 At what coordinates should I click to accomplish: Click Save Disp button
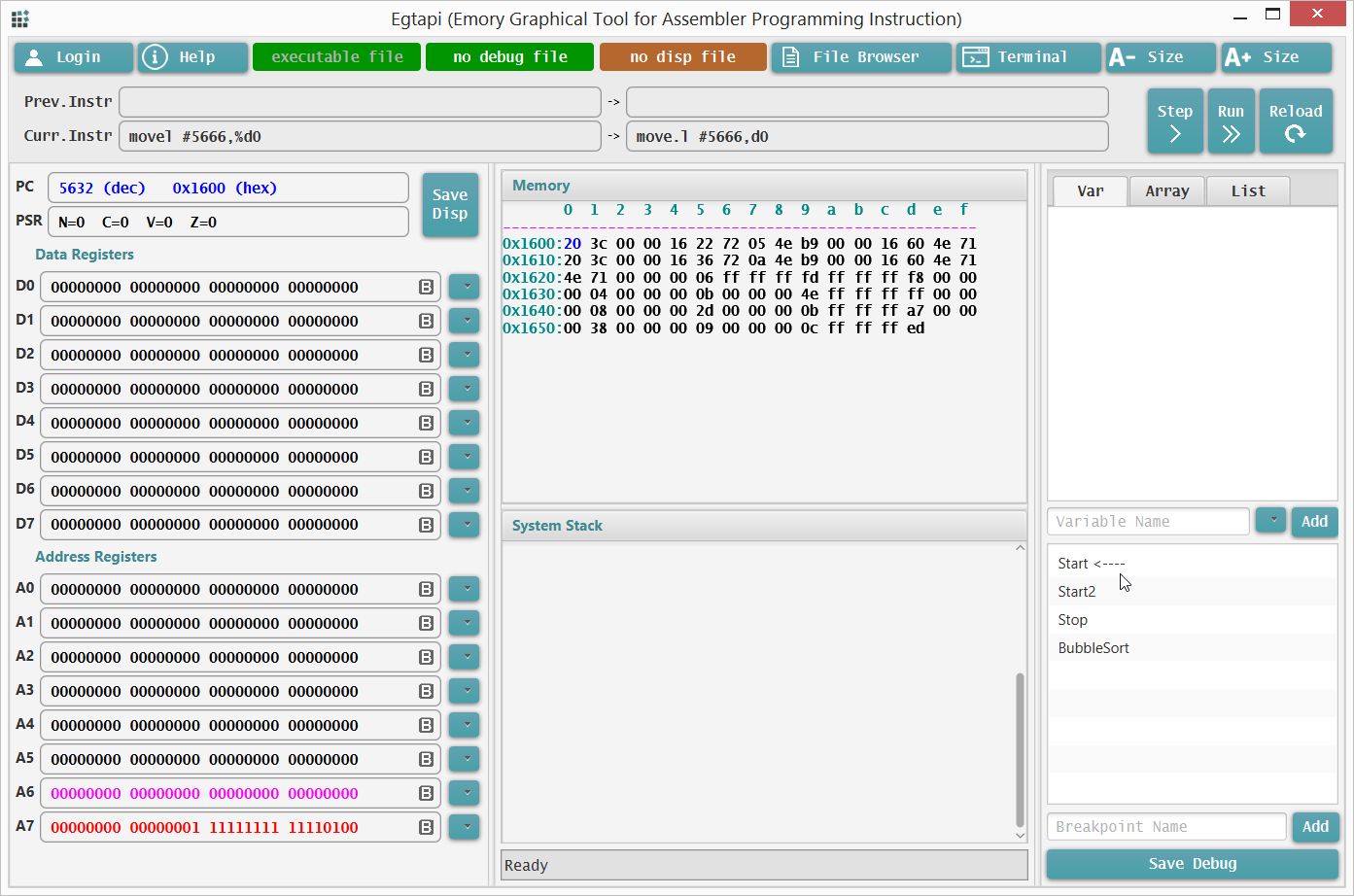(450, 205)
